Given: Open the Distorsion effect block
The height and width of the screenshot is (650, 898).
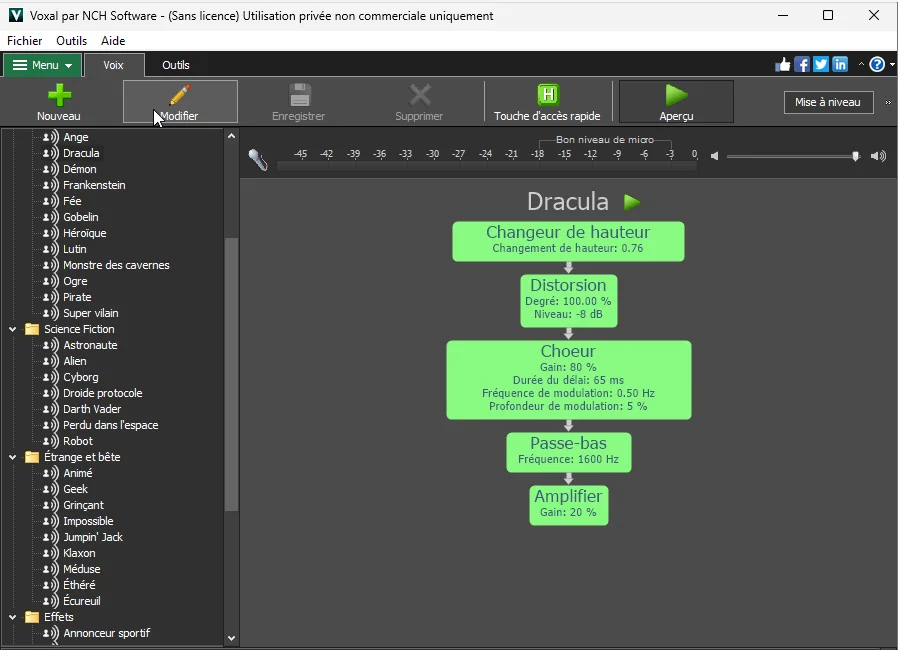Looking at the screenshot, I should [568, 299].
